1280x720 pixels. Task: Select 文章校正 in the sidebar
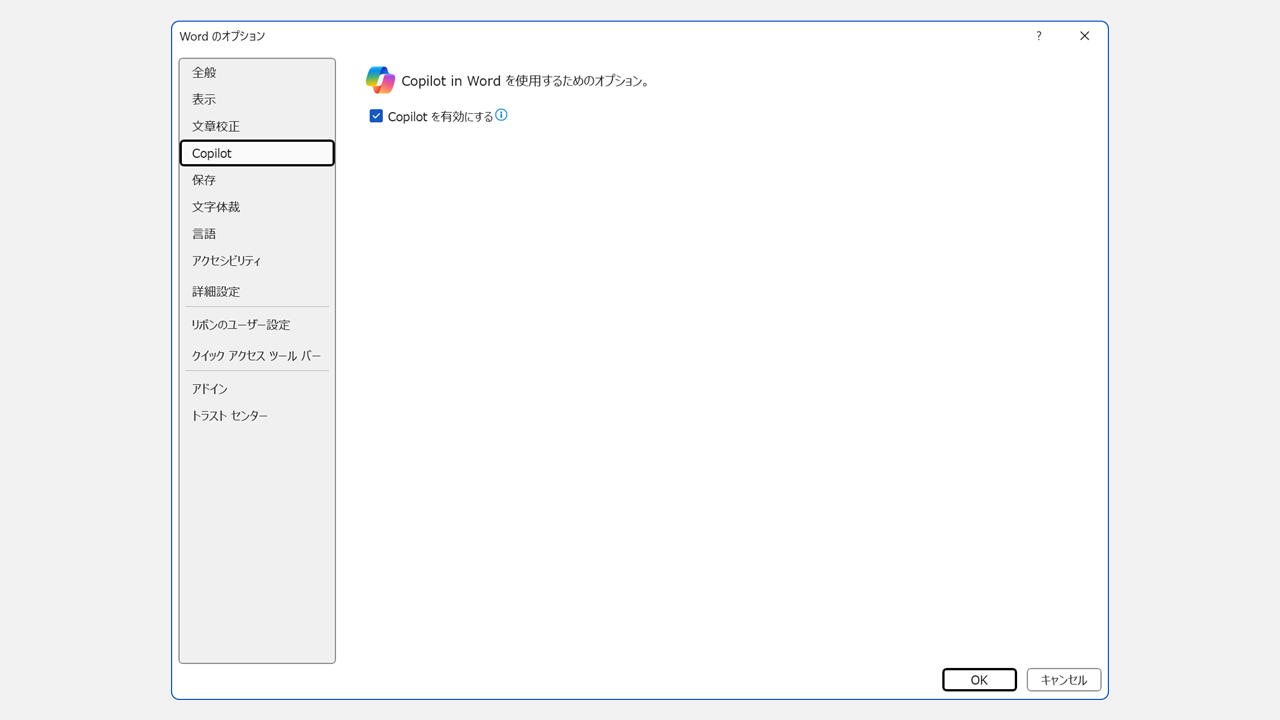(x=216, y=127)
